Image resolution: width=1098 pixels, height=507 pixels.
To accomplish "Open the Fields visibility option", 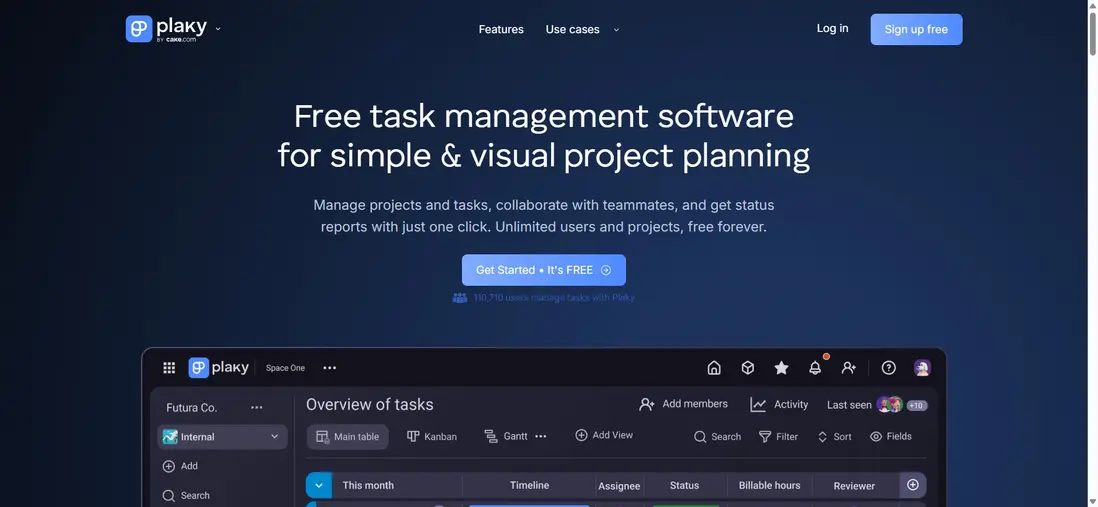I will [891, 437].
